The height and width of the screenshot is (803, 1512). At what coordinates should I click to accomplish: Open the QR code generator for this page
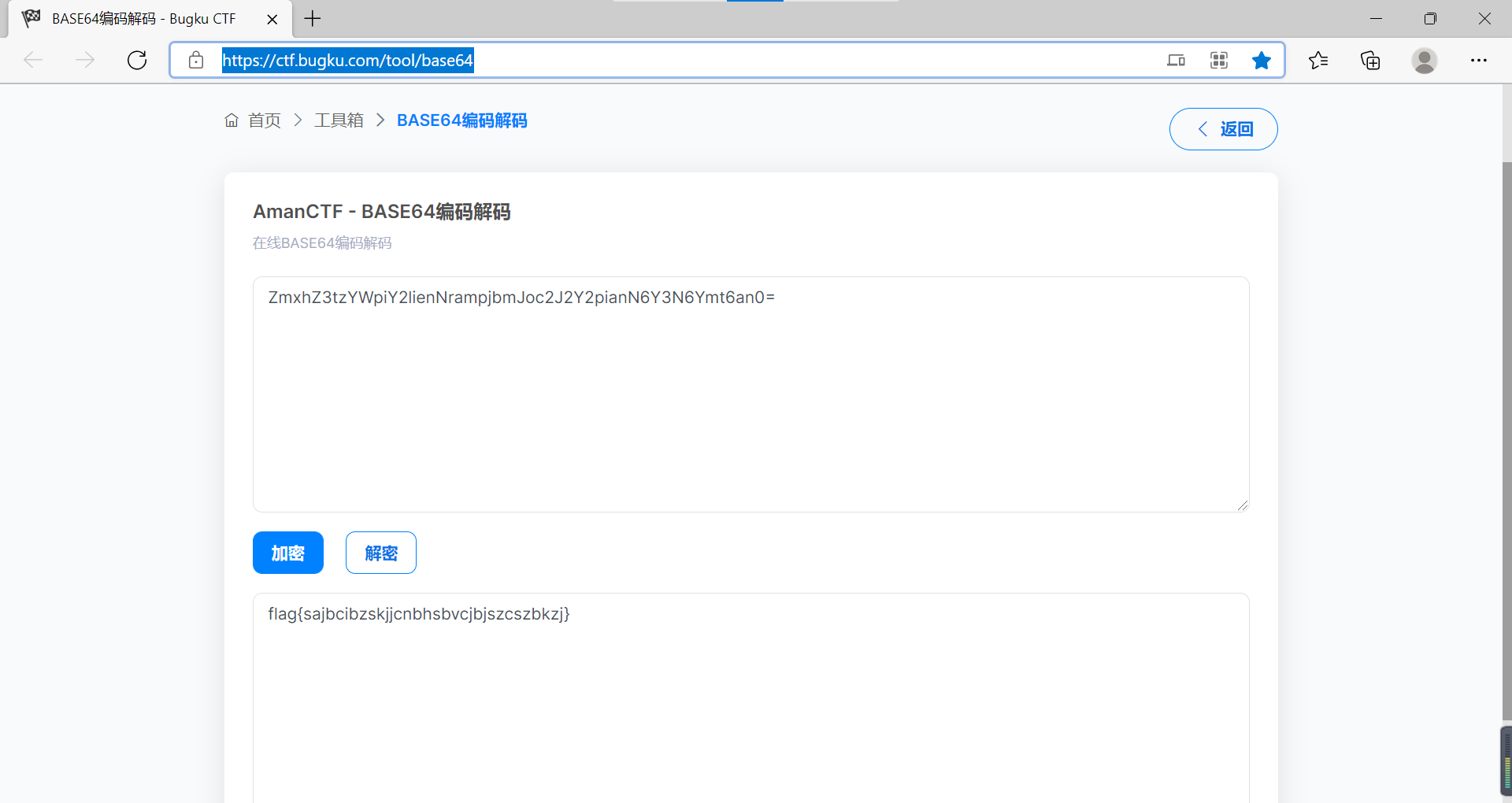point(1218,60)
